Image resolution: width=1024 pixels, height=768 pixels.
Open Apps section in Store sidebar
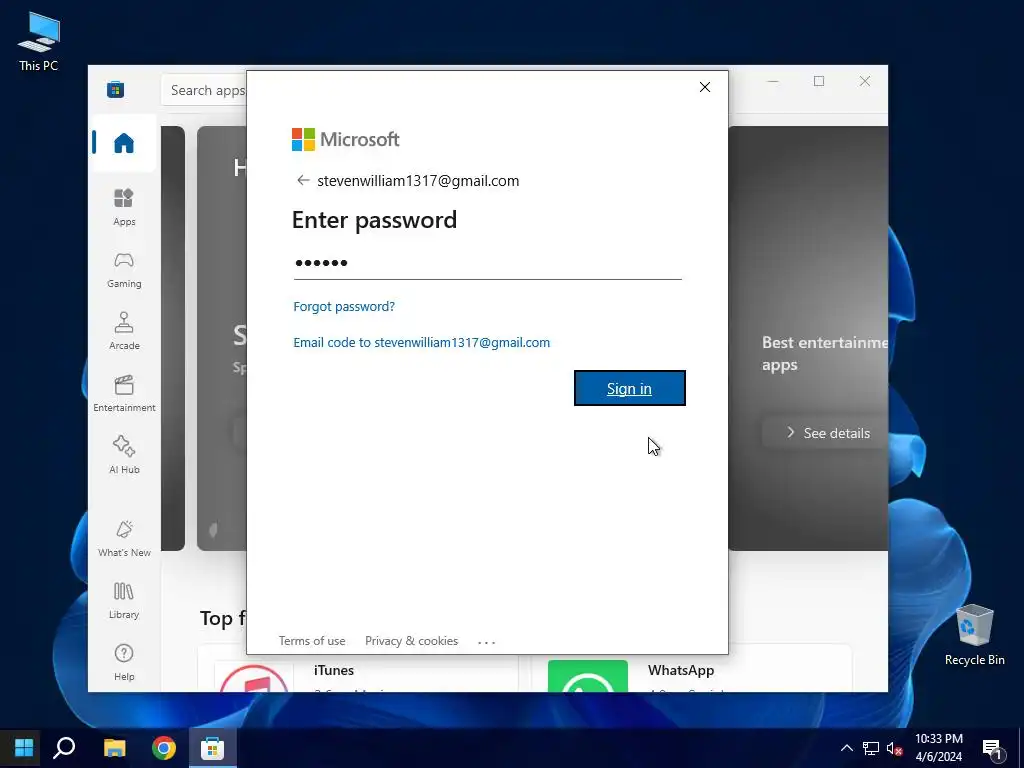click(x=124, y=207)
